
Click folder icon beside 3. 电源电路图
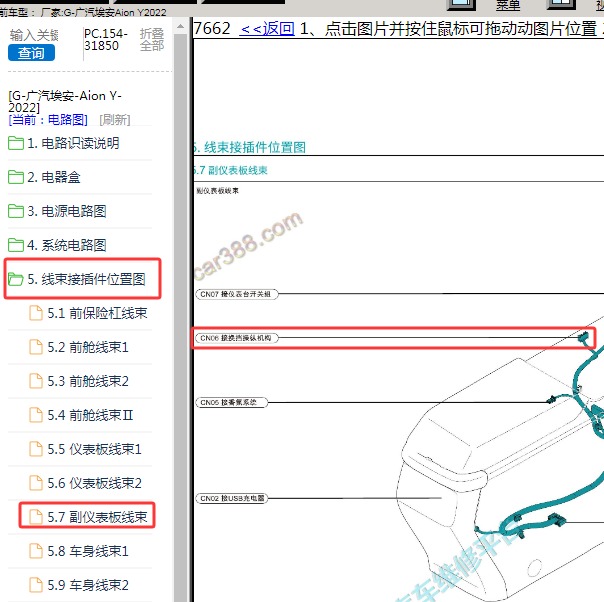point(16,211)
